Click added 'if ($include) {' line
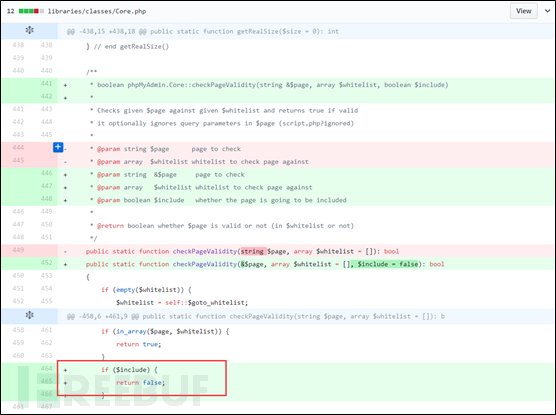Screen dimensions: 556x415 (129, 370)
